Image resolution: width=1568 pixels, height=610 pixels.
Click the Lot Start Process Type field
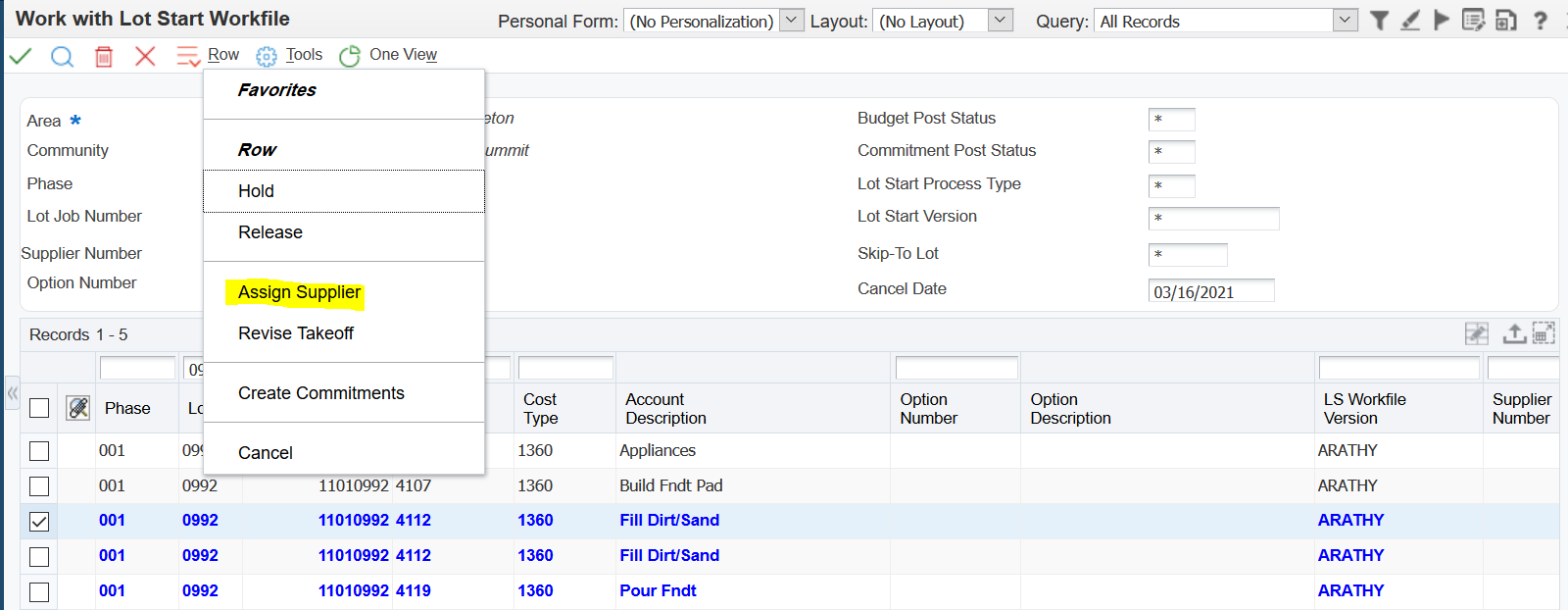[x=1172, y=186]
